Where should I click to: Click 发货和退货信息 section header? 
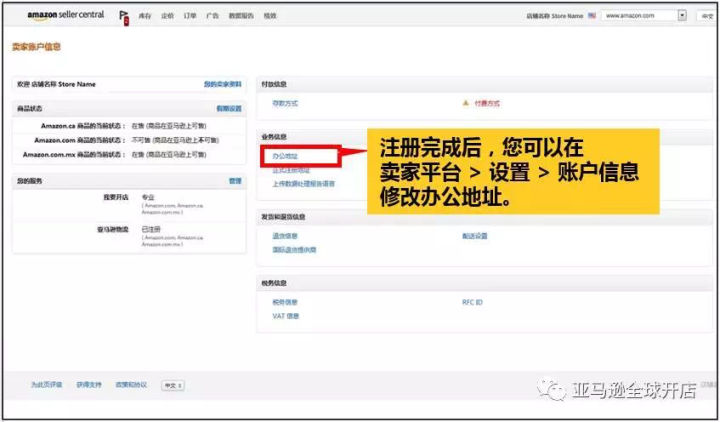point(283,217)
